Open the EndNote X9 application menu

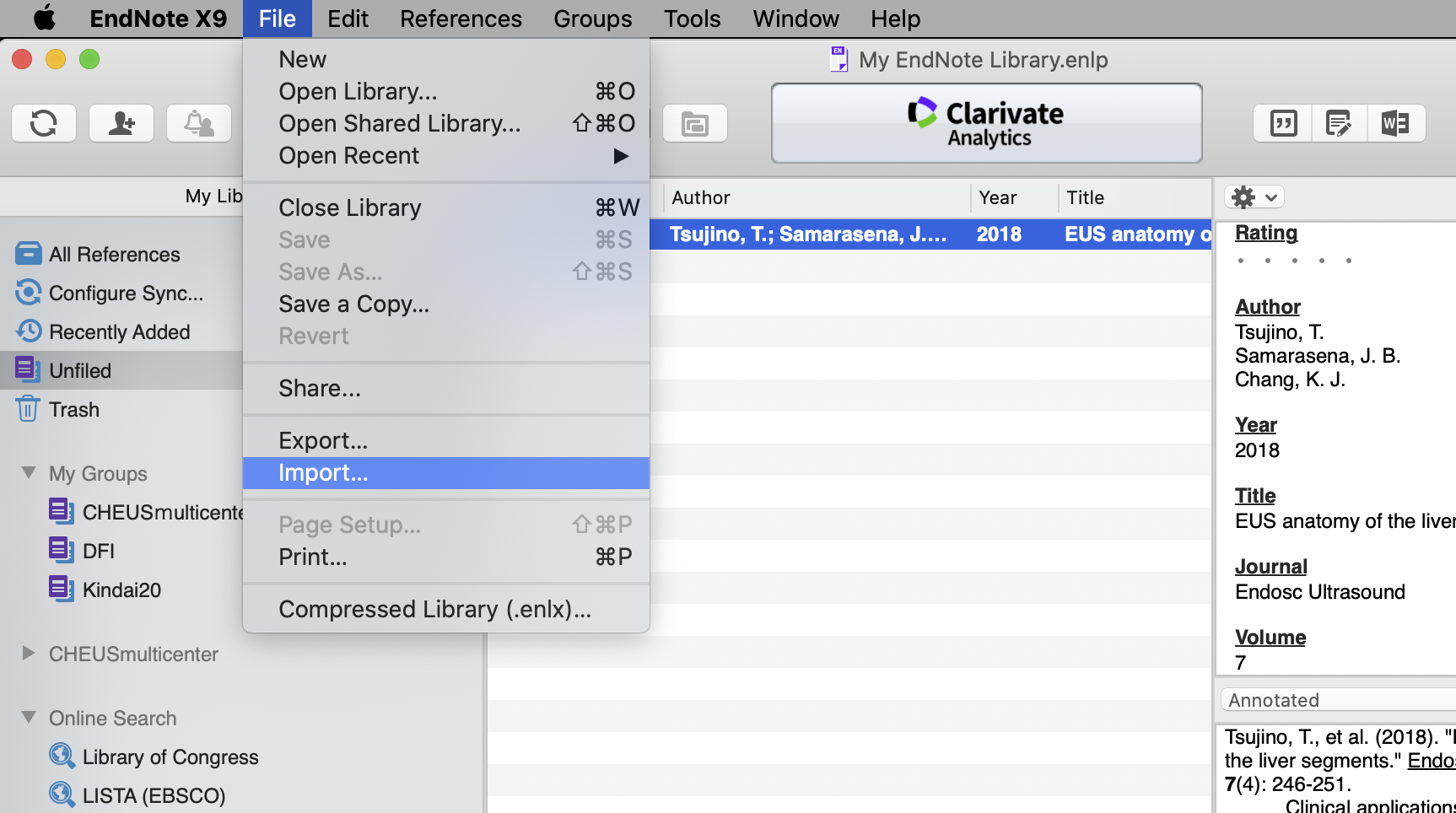pyautogui.click(x=158, y=19)
